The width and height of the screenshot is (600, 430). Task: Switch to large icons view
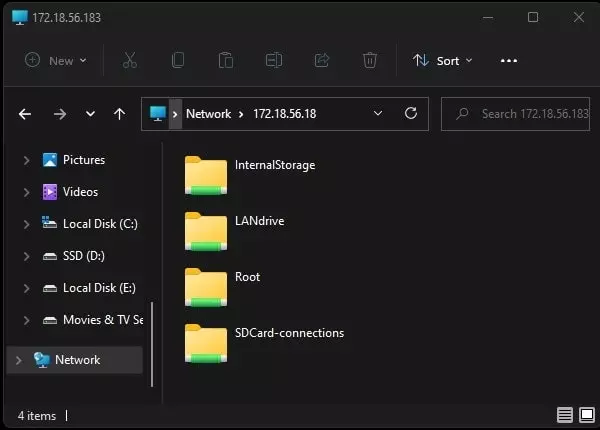(587, 415)
